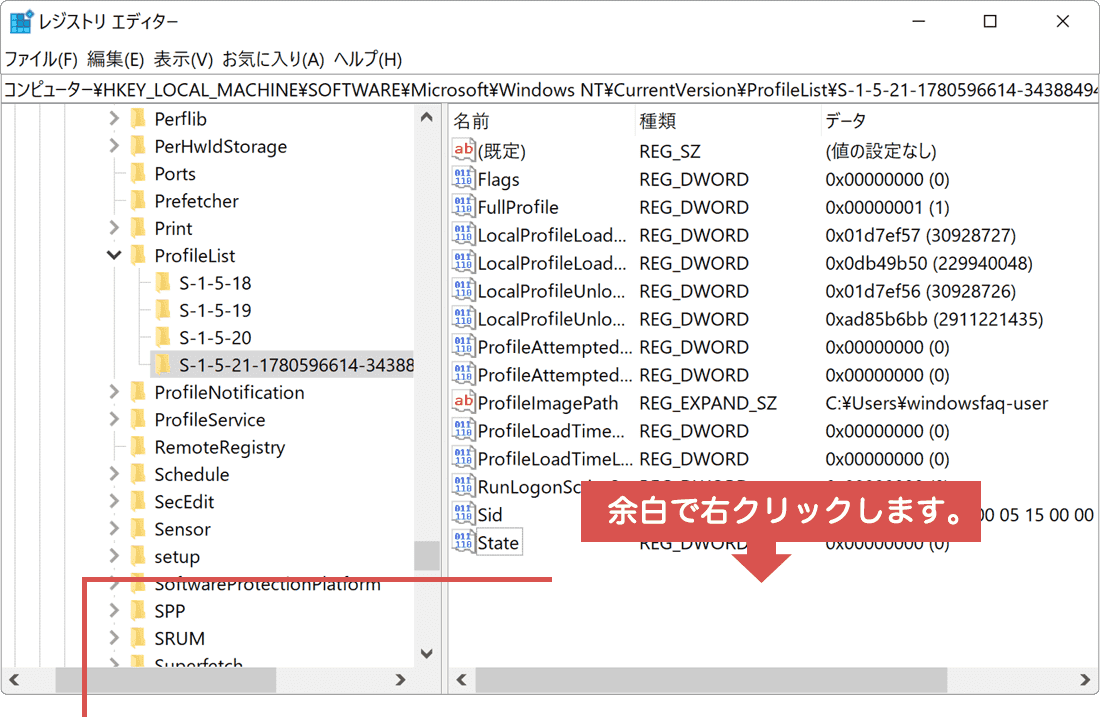Click tree pane scroll left arrow
This screenshot has height=717, width=1100.
pyautogui.click(x=14, y=680)
